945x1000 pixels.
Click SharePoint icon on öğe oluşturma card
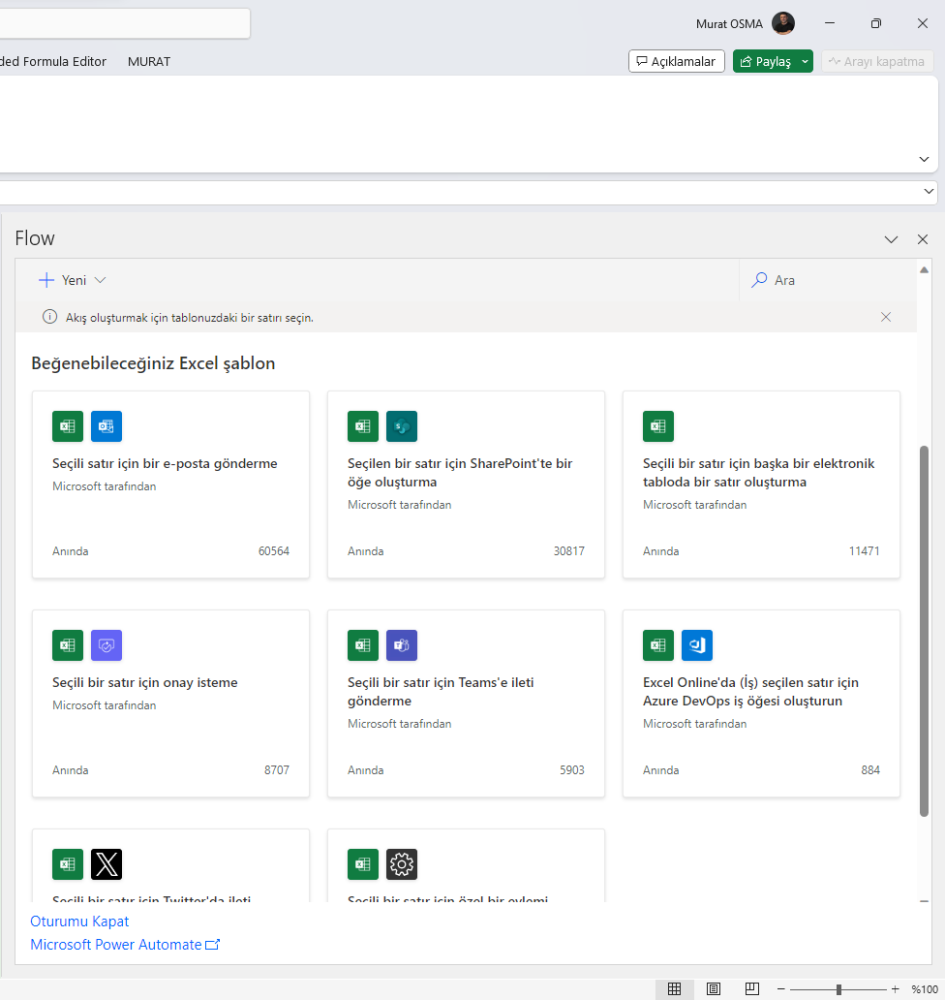[x=402, y=426]
